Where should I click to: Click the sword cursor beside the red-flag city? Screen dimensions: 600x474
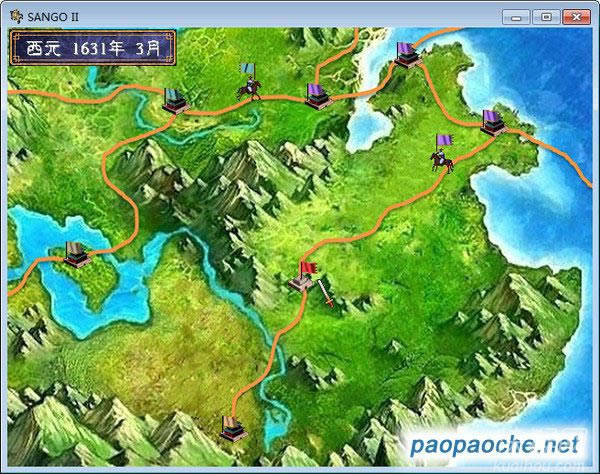(324, 293)
